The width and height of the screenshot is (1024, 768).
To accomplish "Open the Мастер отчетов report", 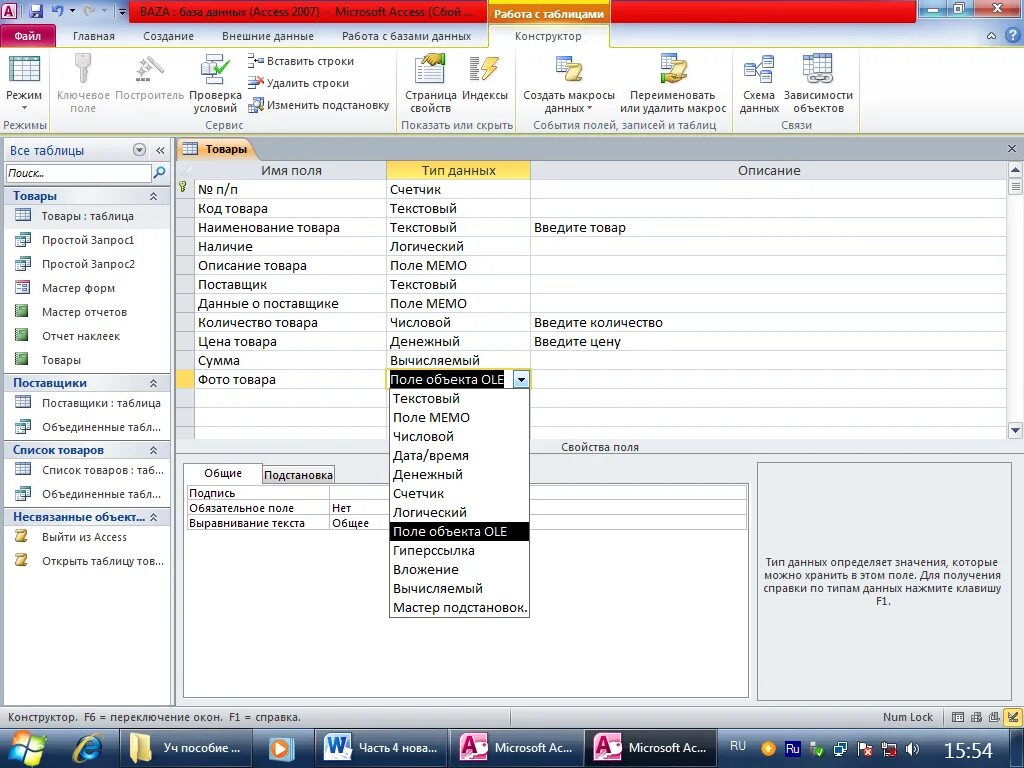I will (x=88, y=312).
